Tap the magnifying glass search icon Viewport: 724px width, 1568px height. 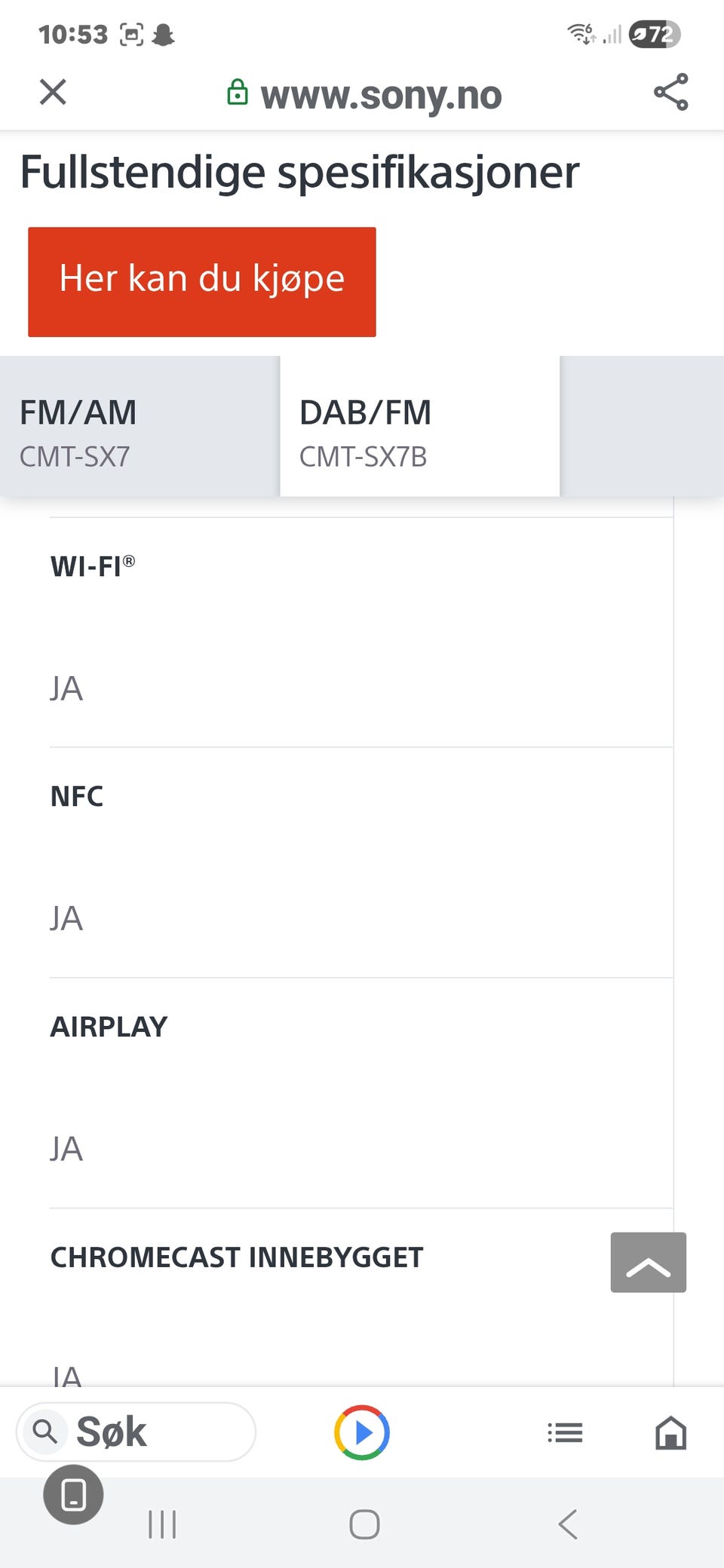45,1431
